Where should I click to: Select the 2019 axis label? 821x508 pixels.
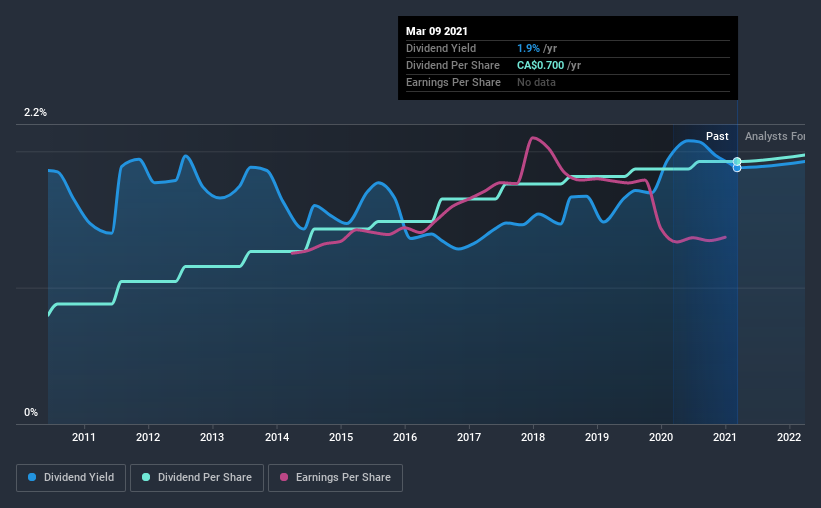(x=597, y=437)
